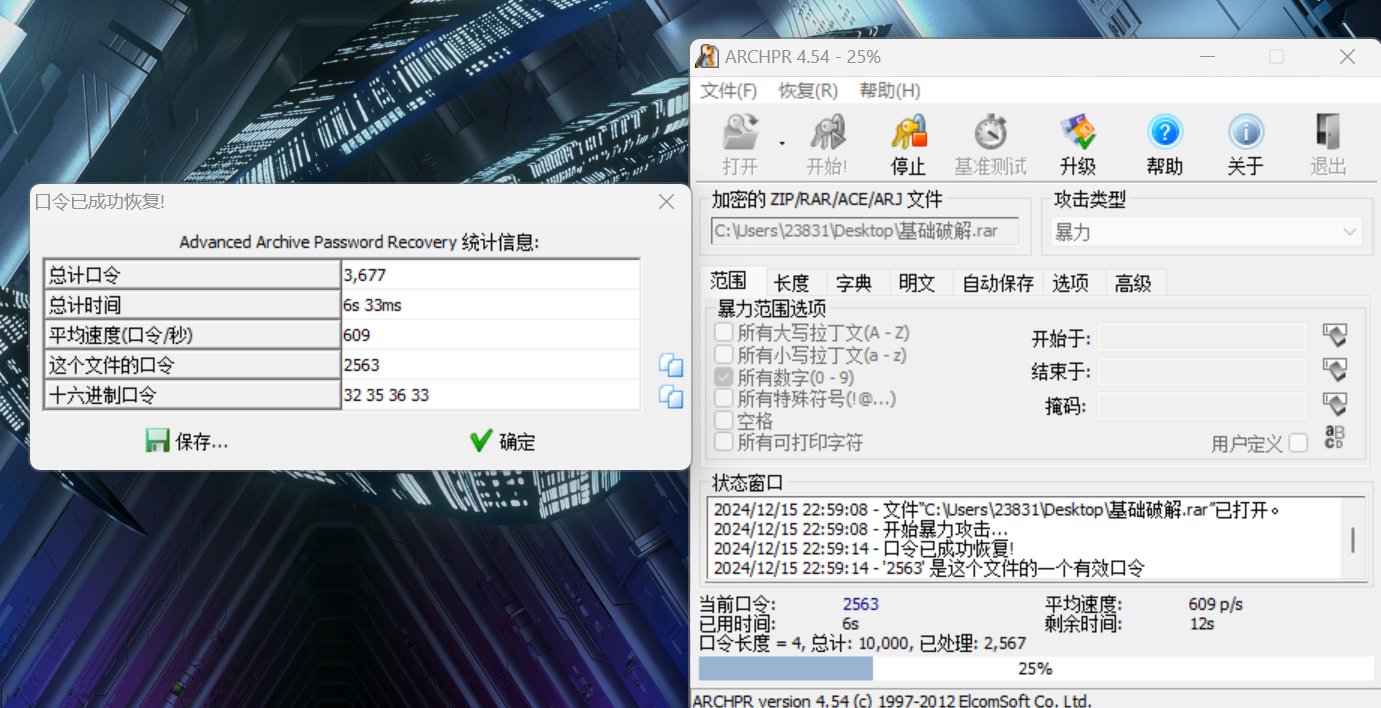This screenshot has height=708, width=1381.
Task: Click the icon beside the 结束于 field
Action: (1335, 371)
